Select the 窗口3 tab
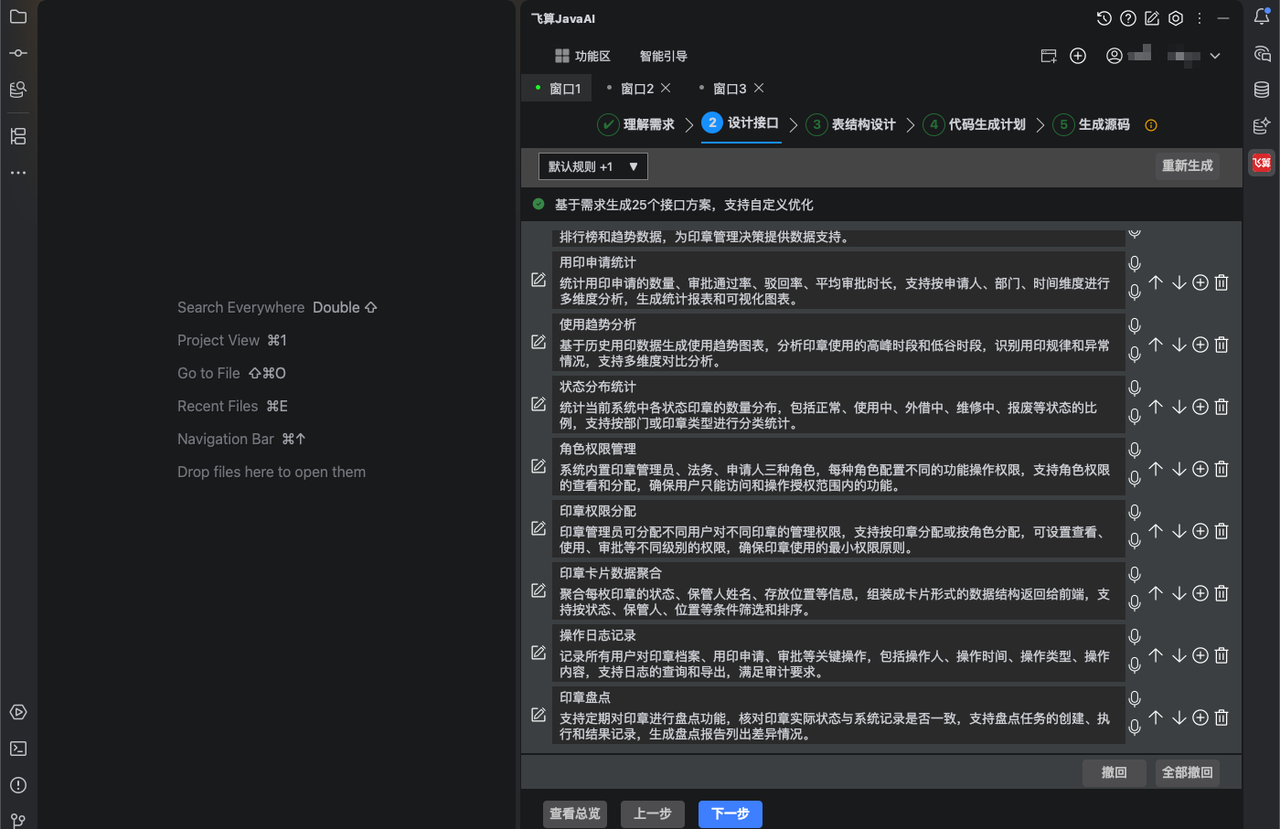 tap(730, 88)
